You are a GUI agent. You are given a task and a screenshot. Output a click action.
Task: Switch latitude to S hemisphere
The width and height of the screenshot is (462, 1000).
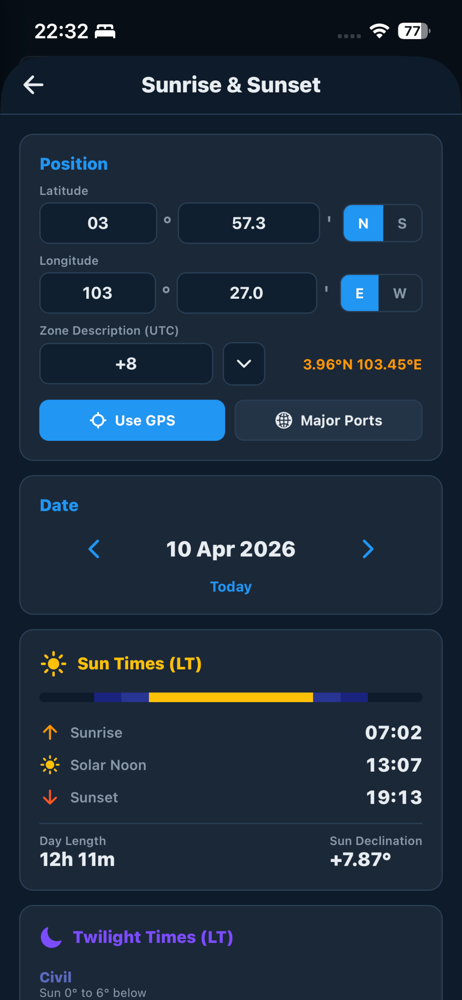coord(402,223)
